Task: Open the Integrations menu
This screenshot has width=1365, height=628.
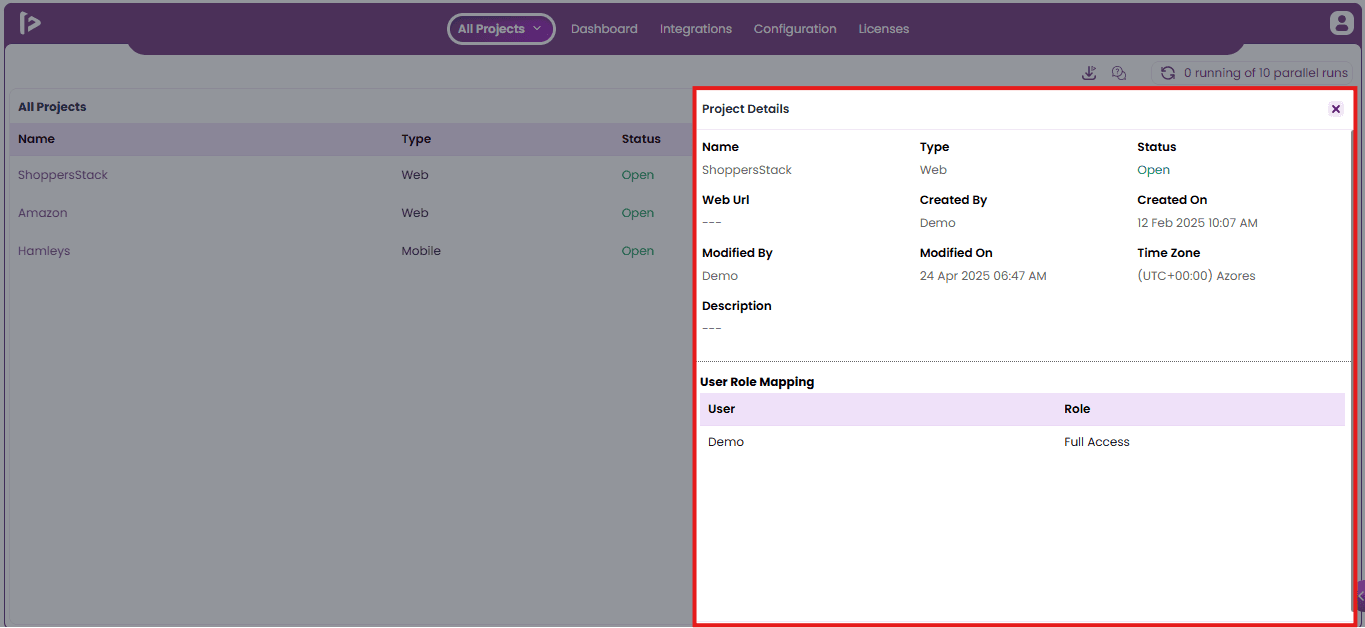Action: (696, 29)
